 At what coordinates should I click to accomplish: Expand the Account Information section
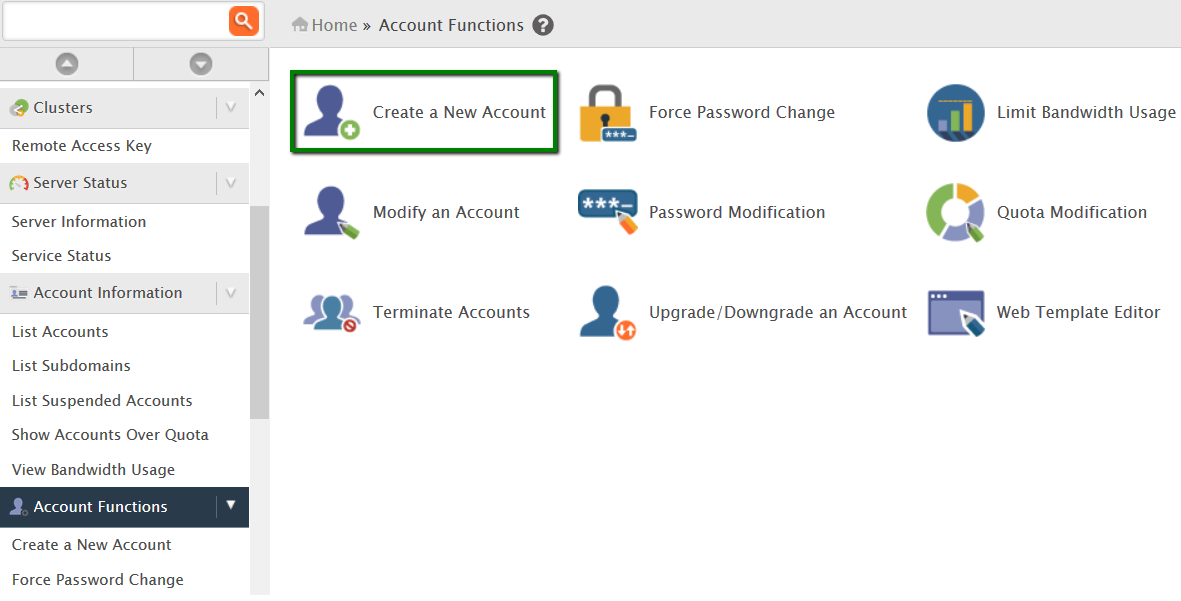pyautogui.click(x=231, y=292)
